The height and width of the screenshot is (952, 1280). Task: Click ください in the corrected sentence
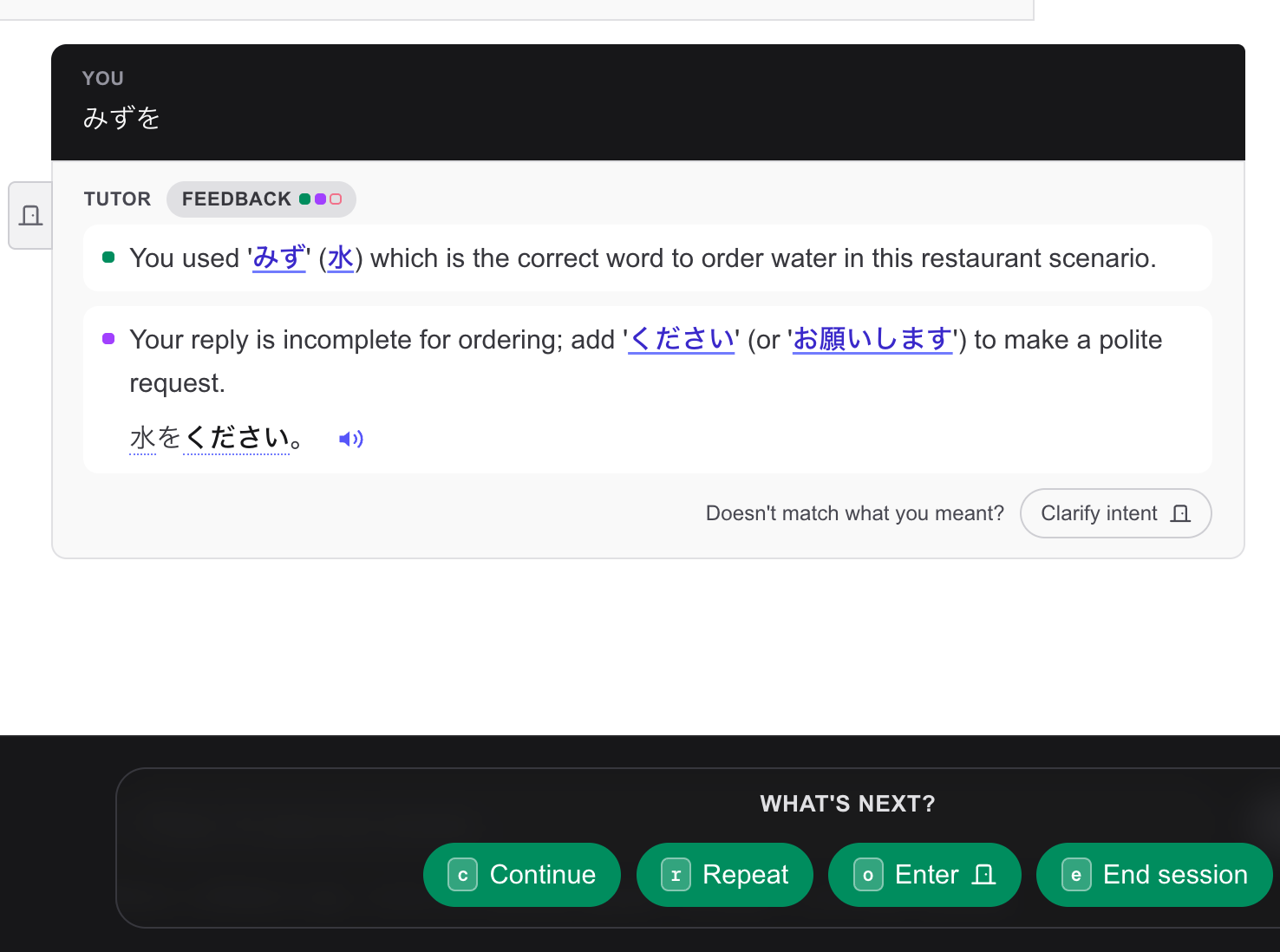tap(237, 438)
